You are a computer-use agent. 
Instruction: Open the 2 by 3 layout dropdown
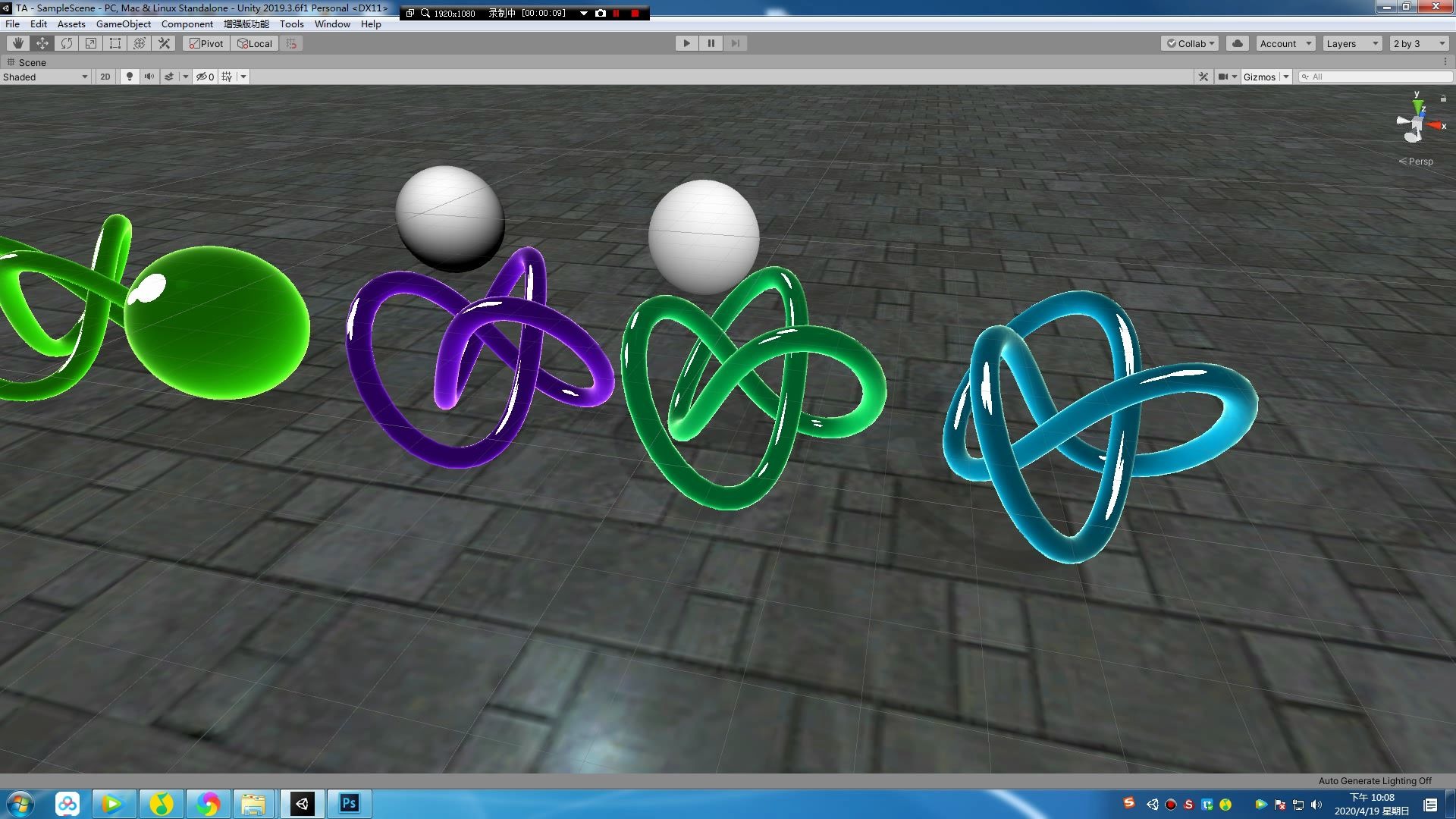(1417, 43)
